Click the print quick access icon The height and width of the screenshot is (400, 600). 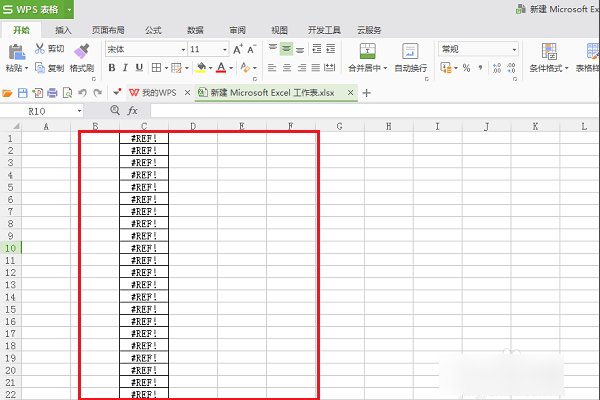[52, 93]
